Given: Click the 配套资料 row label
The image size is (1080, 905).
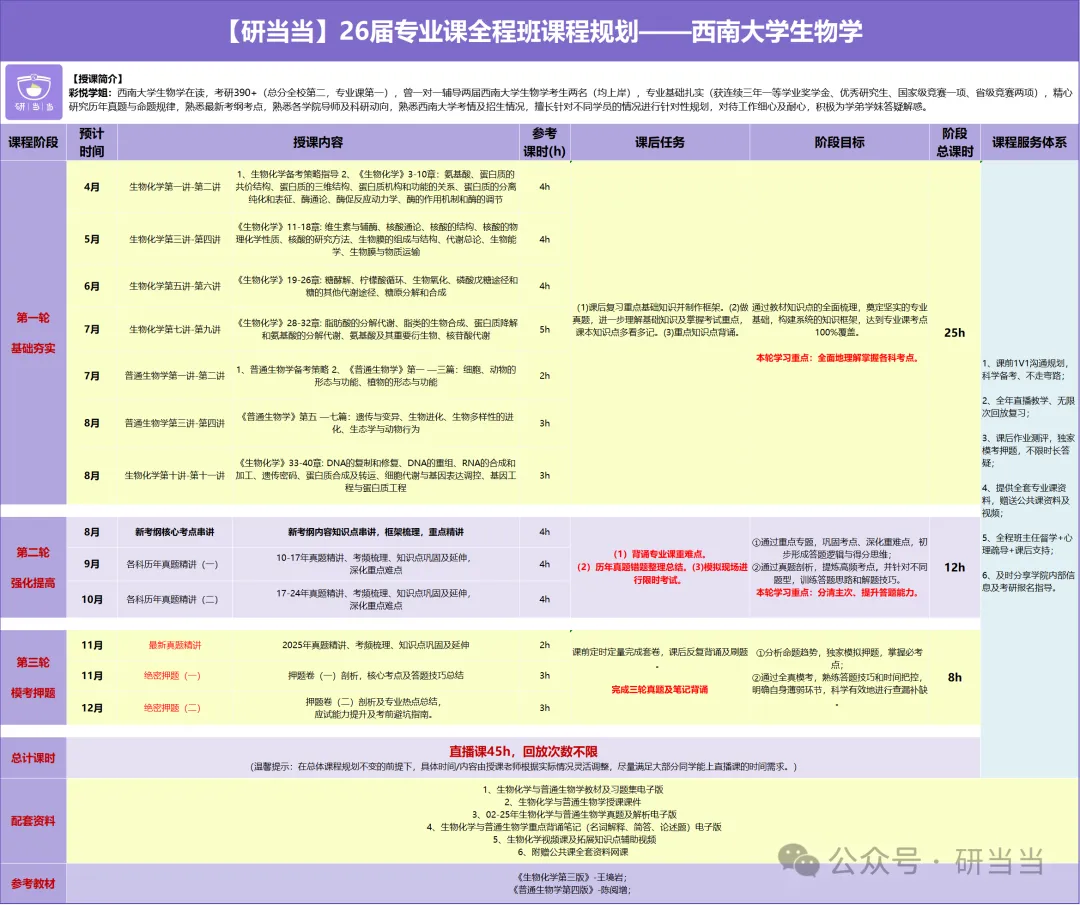Looking at the screenshot, I should click(33, 822).
